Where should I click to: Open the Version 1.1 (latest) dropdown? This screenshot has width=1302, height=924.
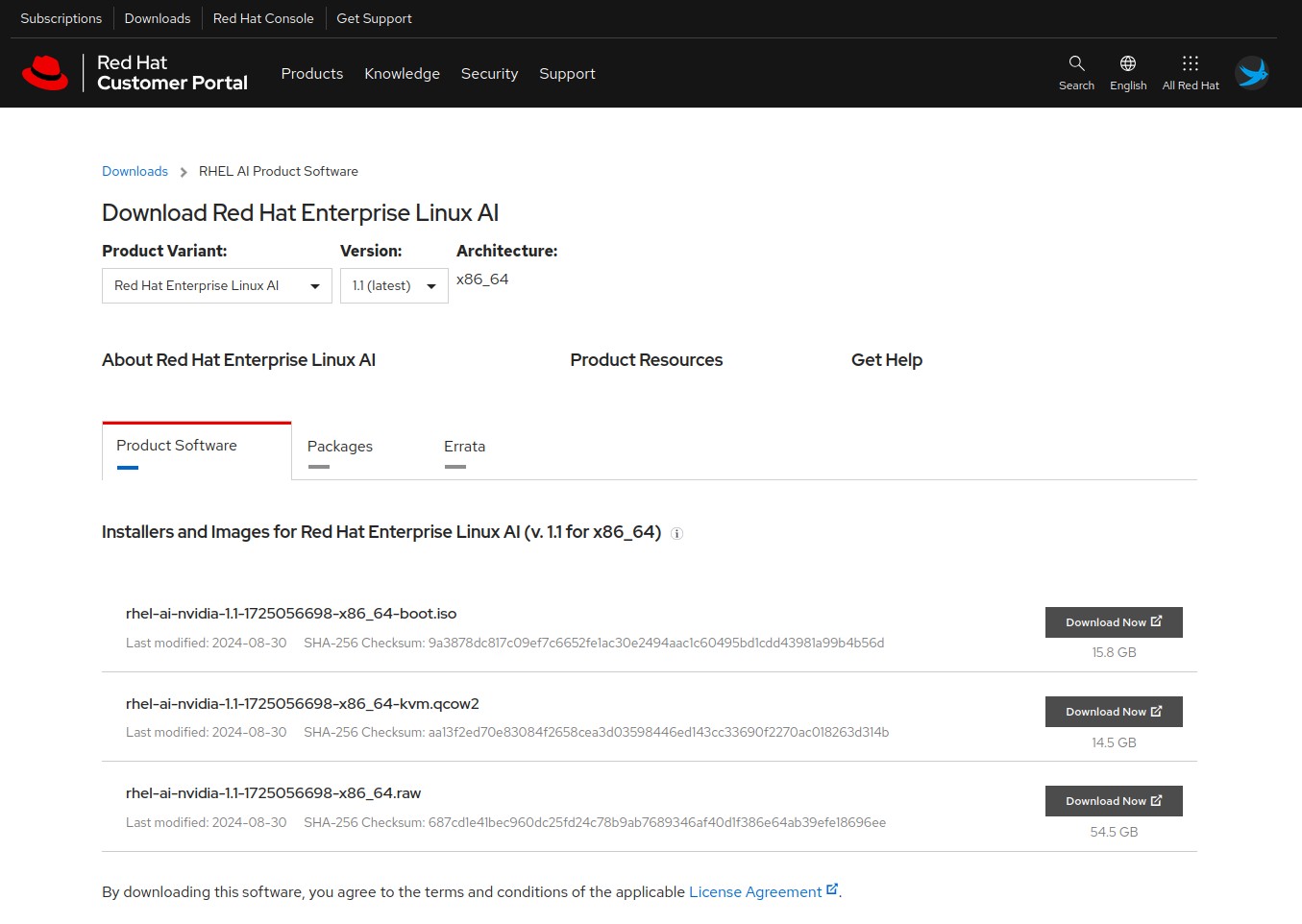coord(394,286)
